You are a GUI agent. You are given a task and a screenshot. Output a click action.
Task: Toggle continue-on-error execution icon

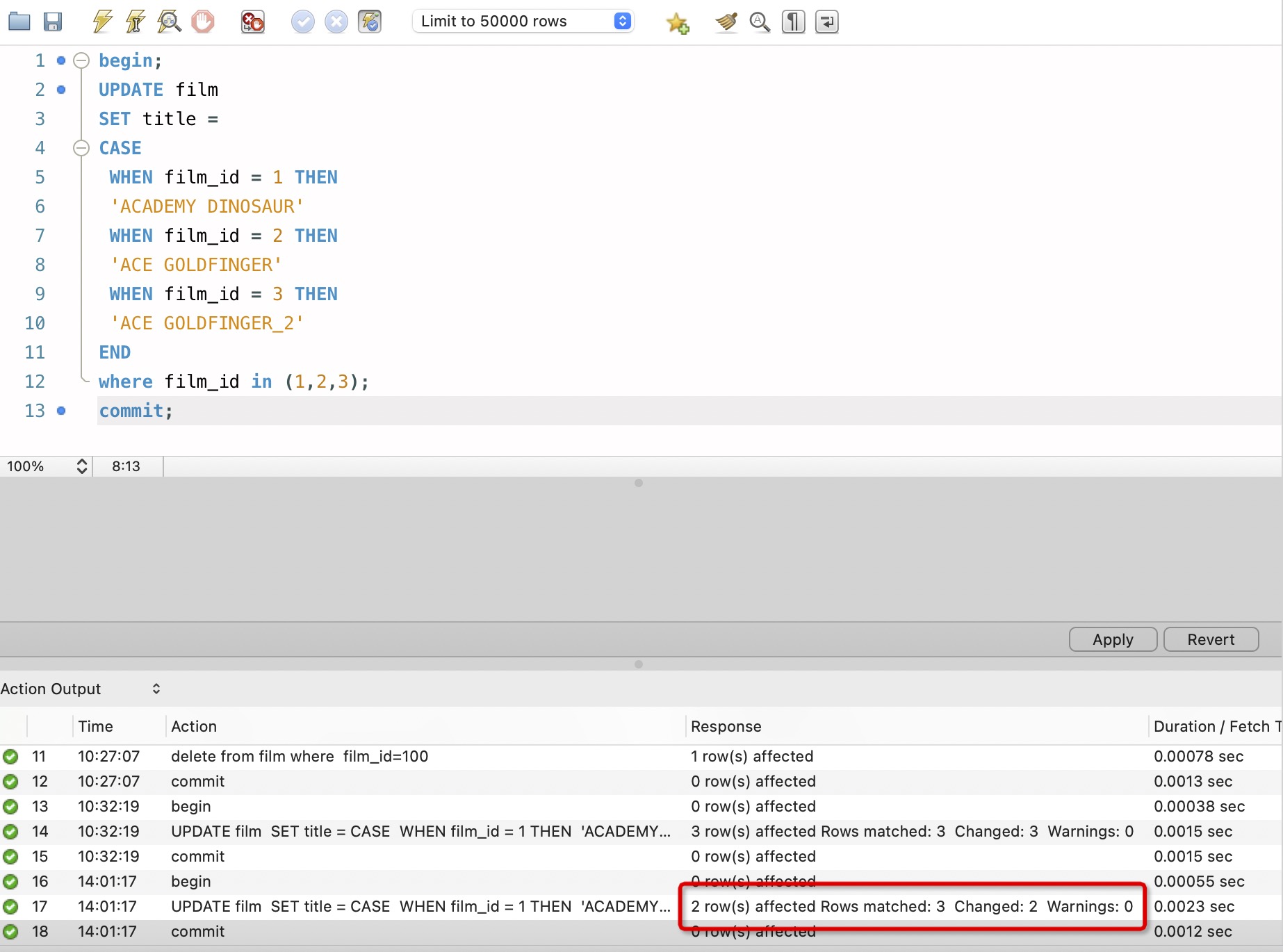[252, 22]
